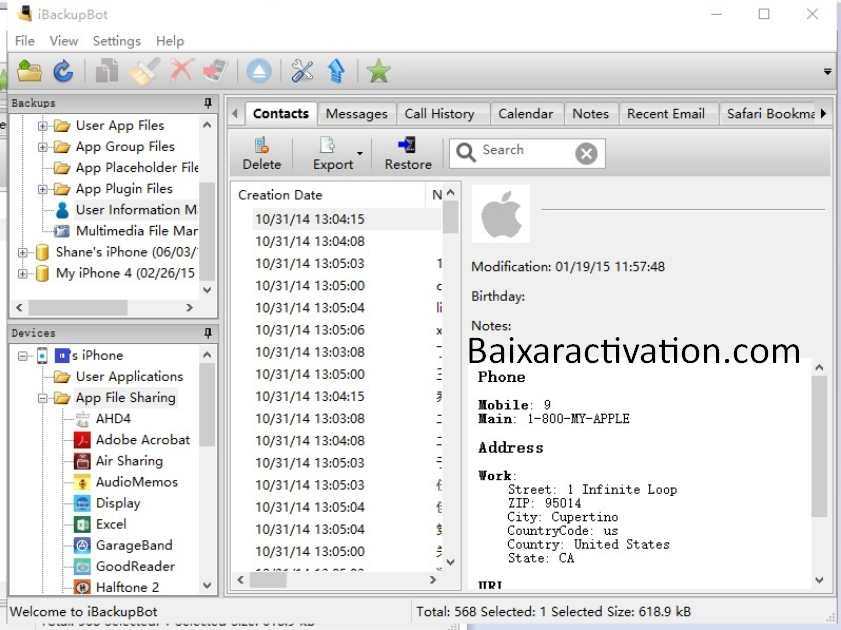The image size is (841, 630).
Task: Open the GoodReader app icon
Action: pyautogui.click(x=82, y=567)
